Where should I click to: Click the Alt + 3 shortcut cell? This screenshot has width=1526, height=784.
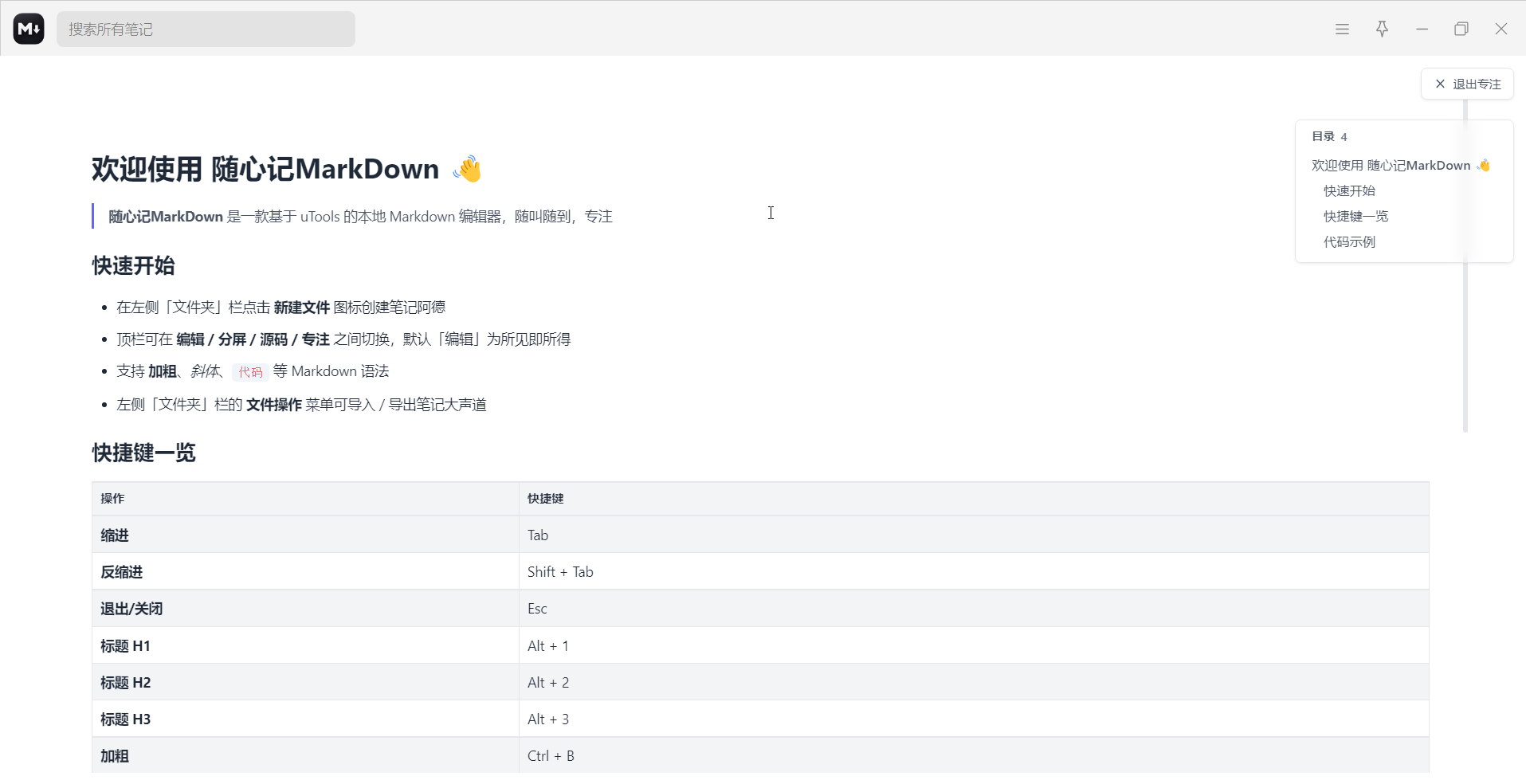pyautogui.click(x=974, y=719)
